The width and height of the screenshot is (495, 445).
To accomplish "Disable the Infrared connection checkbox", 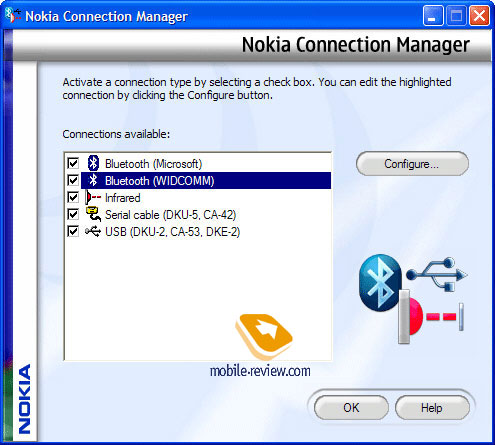I will tap(73, 197).
